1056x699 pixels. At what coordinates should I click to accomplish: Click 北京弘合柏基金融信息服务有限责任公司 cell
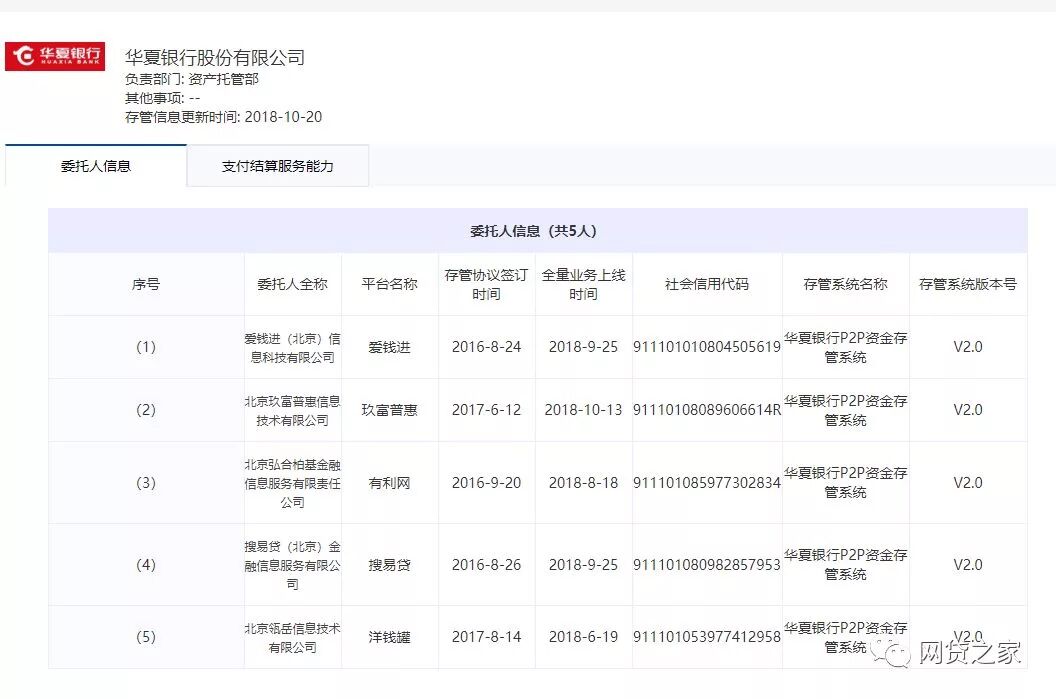pos(292,484)
